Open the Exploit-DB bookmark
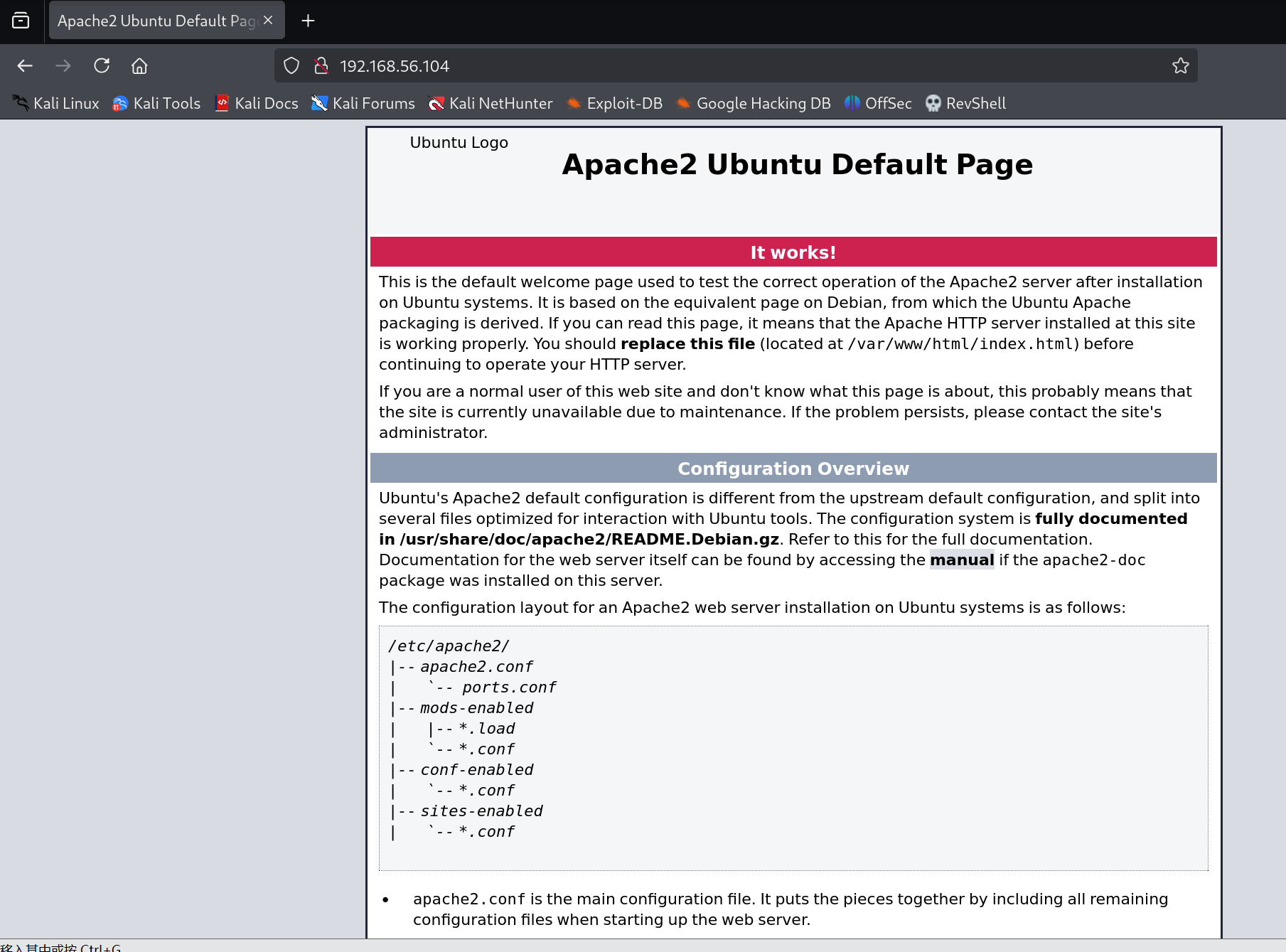Screen dimensions: 1286x952 (614, 104)
